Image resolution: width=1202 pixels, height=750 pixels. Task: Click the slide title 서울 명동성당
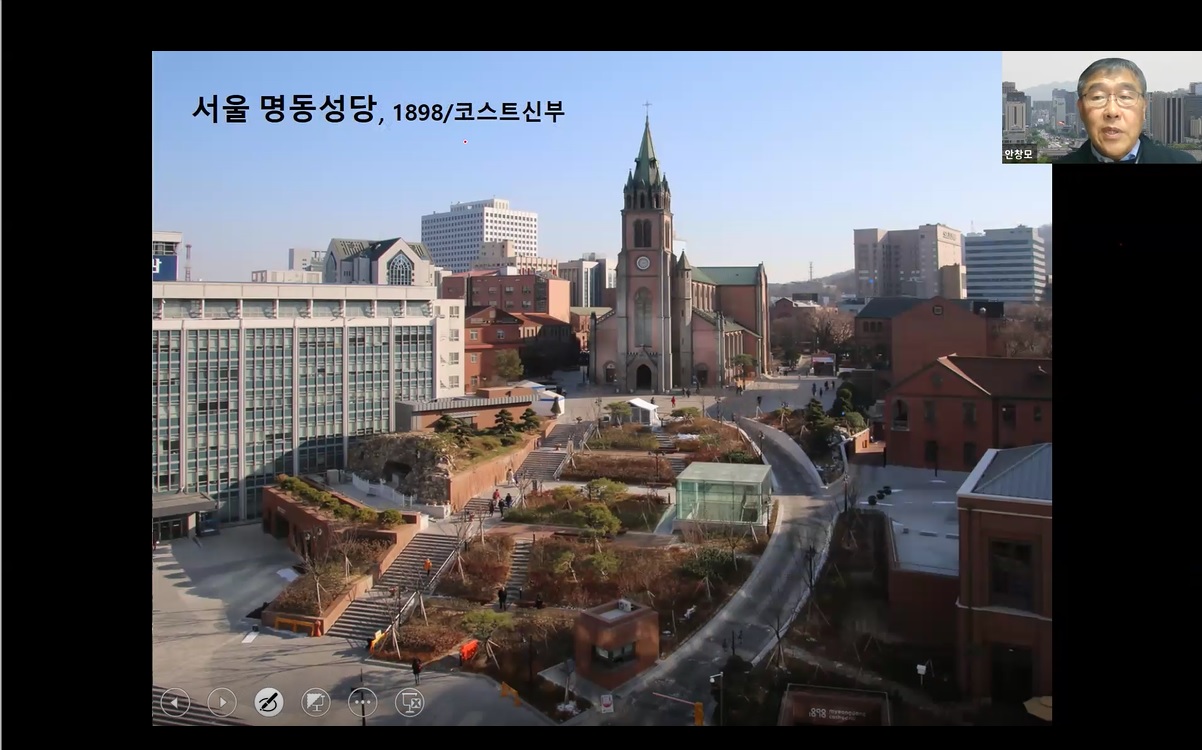(285, 109)
